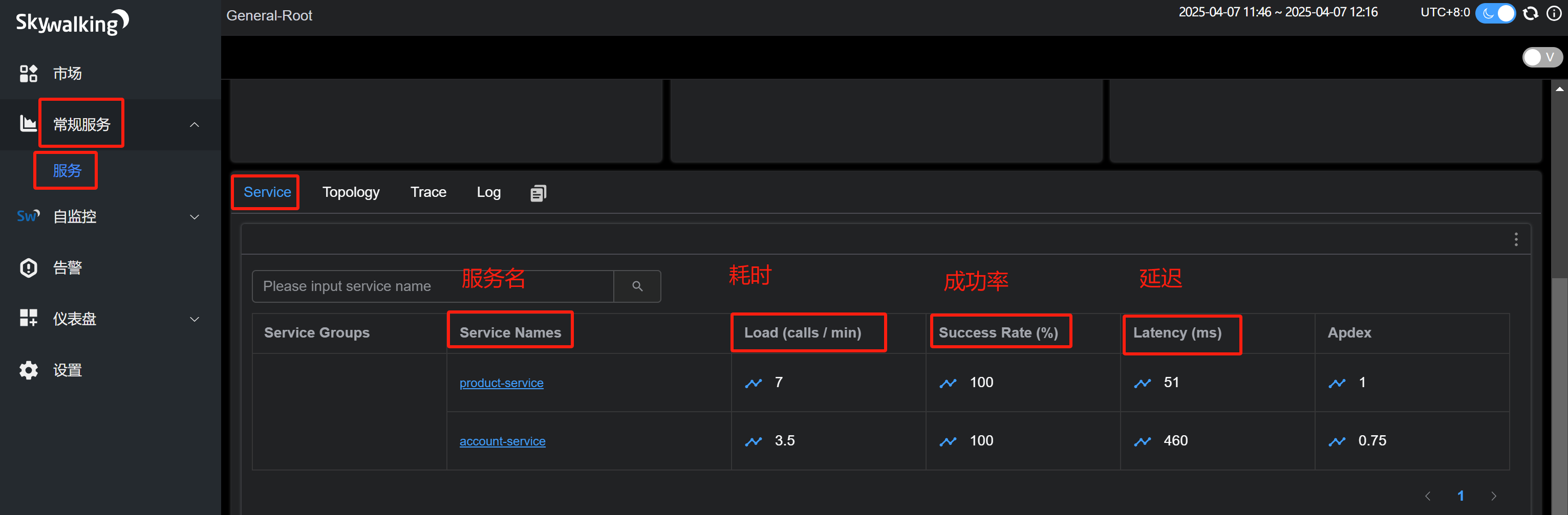This screenshot has width=1568, height=515.
Task: Click load value 3.5
Action: [785, 441]
